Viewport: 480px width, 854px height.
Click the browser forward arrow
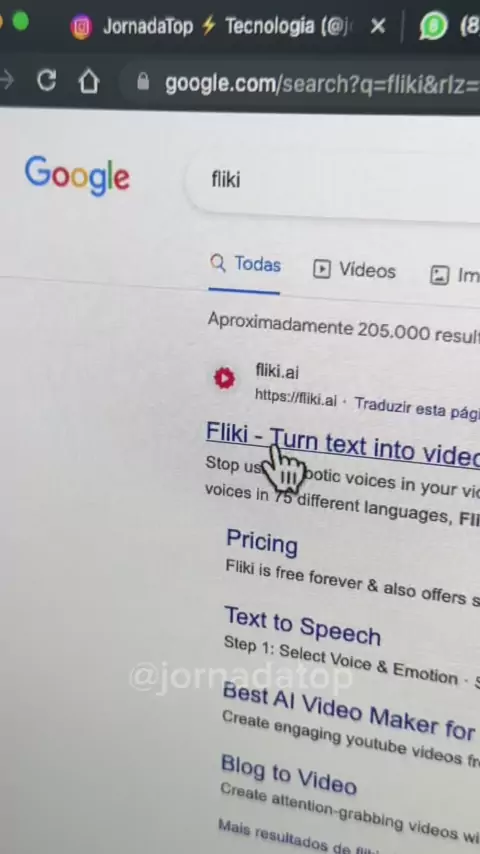click(7, 81)
